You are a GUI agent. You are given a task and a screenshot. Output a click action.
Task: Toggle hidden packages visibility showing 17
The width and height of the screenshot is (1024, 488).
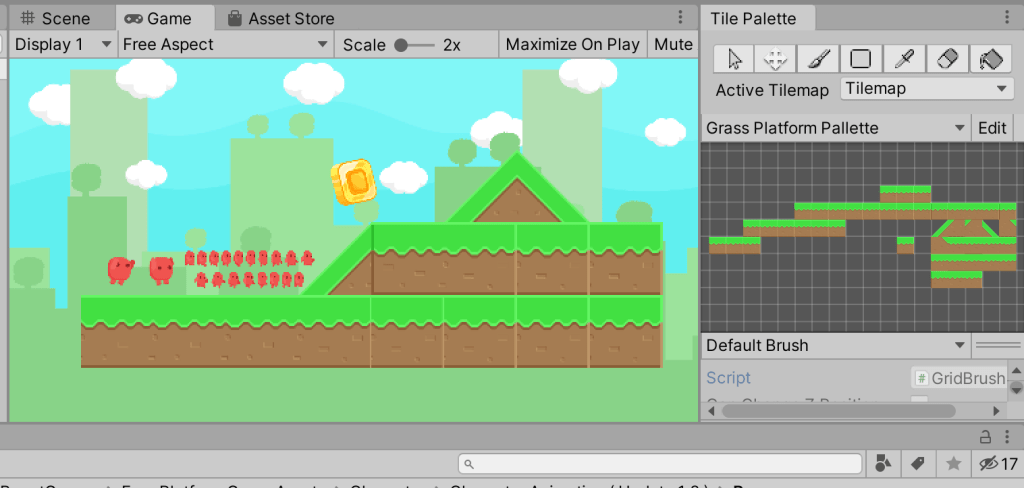point(997,463)
